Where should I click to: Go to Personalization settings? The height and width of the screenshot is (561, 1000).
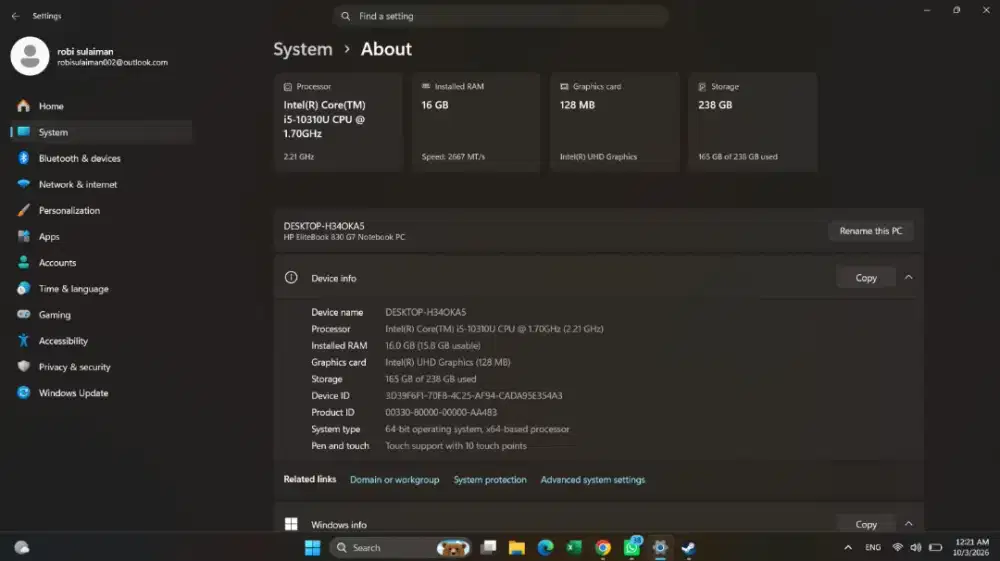pos(102,210)
